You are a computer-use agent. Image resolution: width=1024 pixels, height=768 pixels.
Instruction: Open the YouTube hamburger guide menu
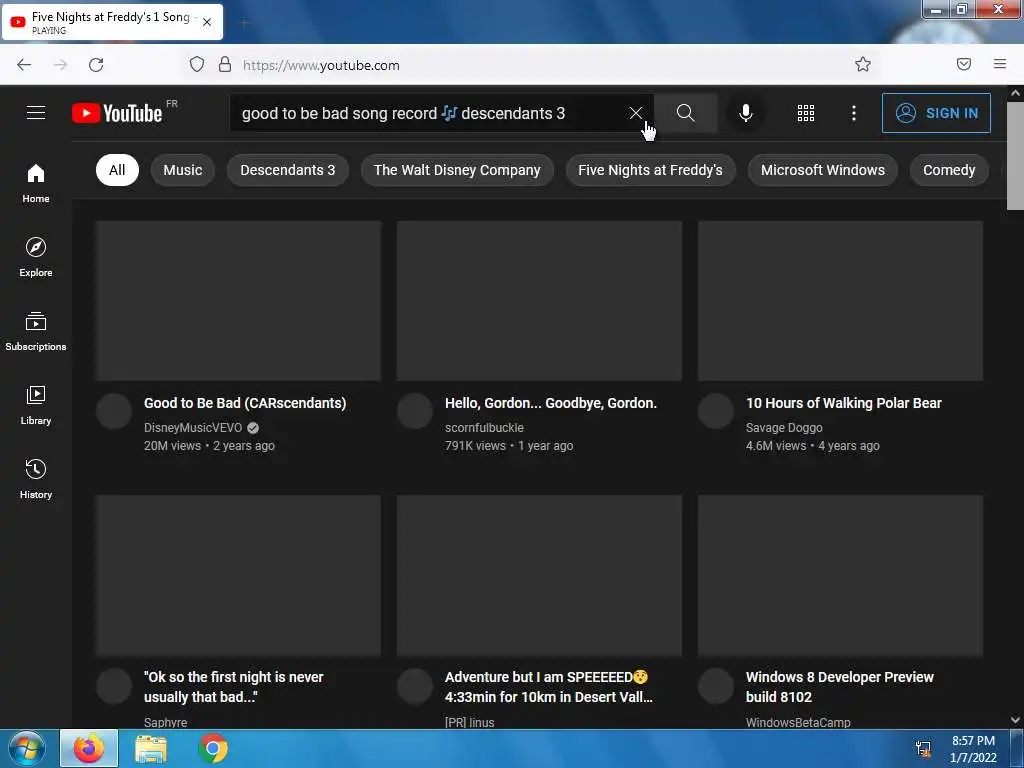36,113
